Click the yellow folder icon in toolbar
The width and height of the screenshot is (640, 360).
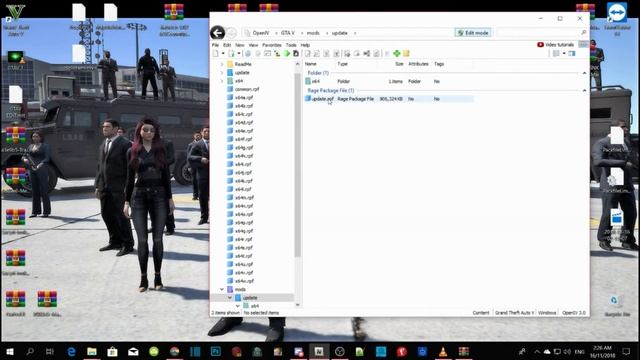point(406,53)
